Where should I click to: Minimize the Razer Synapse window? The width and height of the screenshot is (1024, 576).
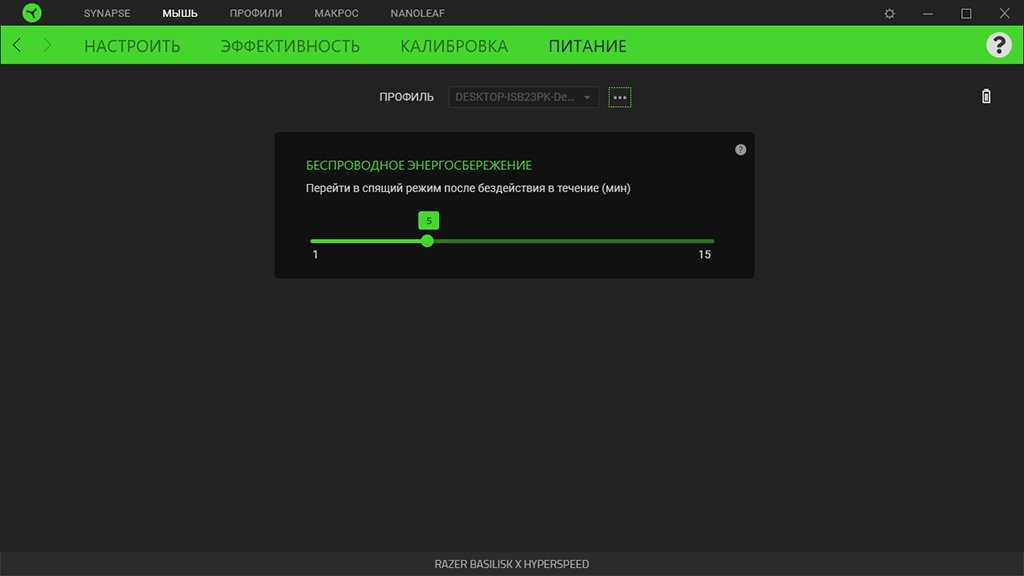click(x=928, y=13)
